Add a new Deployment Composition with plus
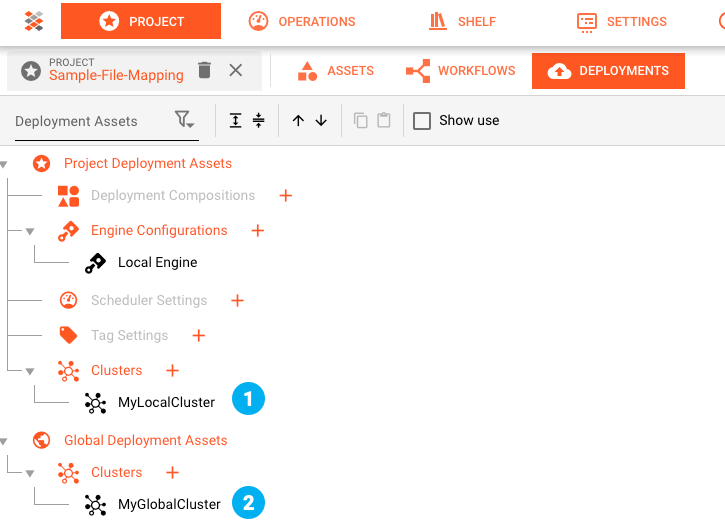 (286, 195)
